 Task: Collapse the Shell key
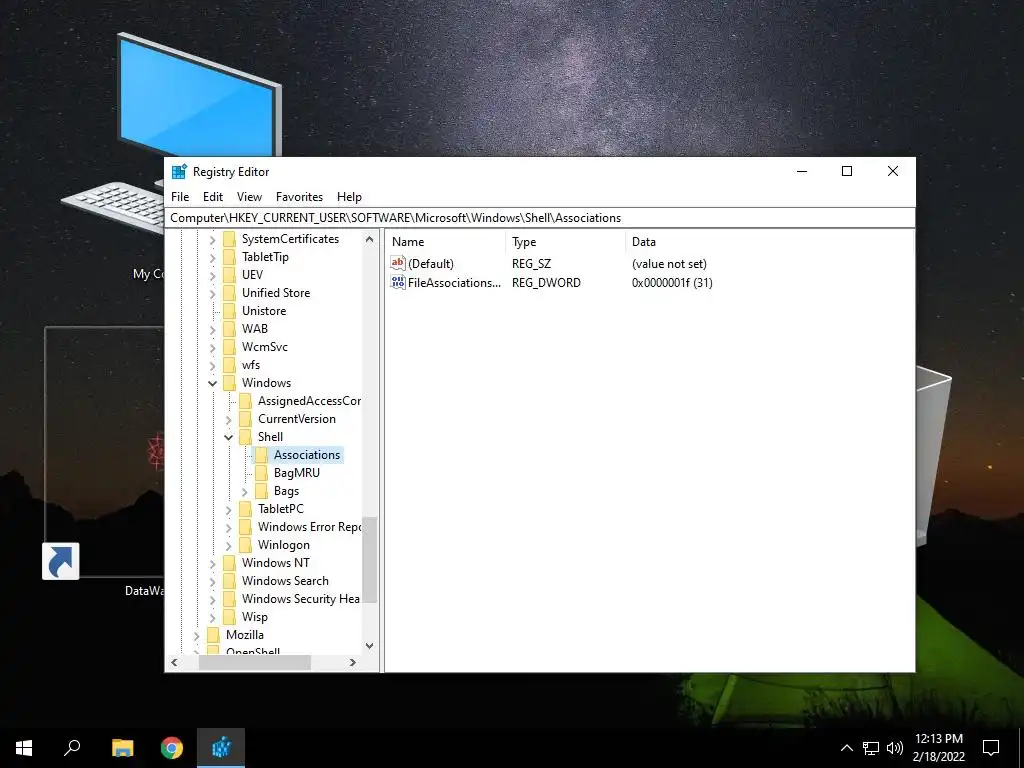coord(229,437)
